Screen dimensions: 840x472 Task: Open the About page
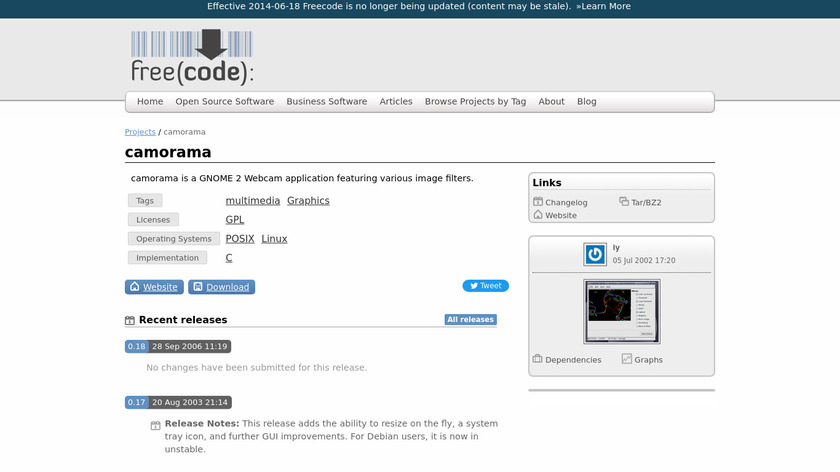551,101
